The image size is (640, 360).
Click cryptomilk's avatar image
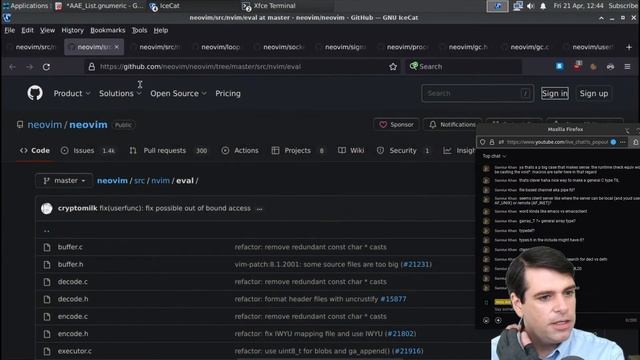[47, 209]
